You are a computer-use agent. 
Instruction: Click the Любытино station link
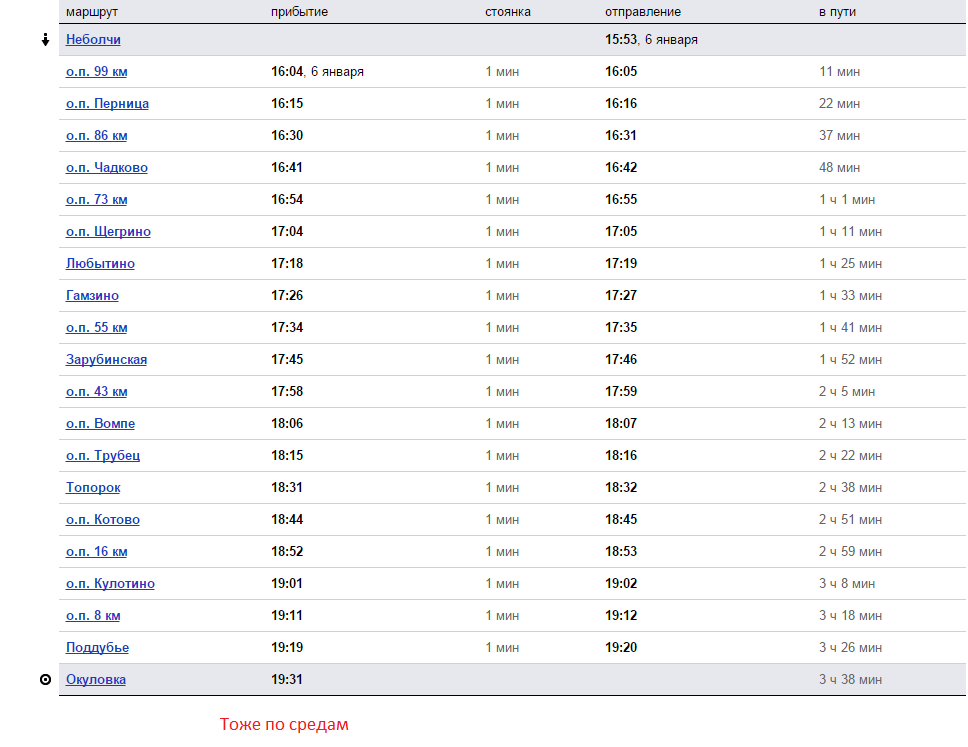[100, 264]
